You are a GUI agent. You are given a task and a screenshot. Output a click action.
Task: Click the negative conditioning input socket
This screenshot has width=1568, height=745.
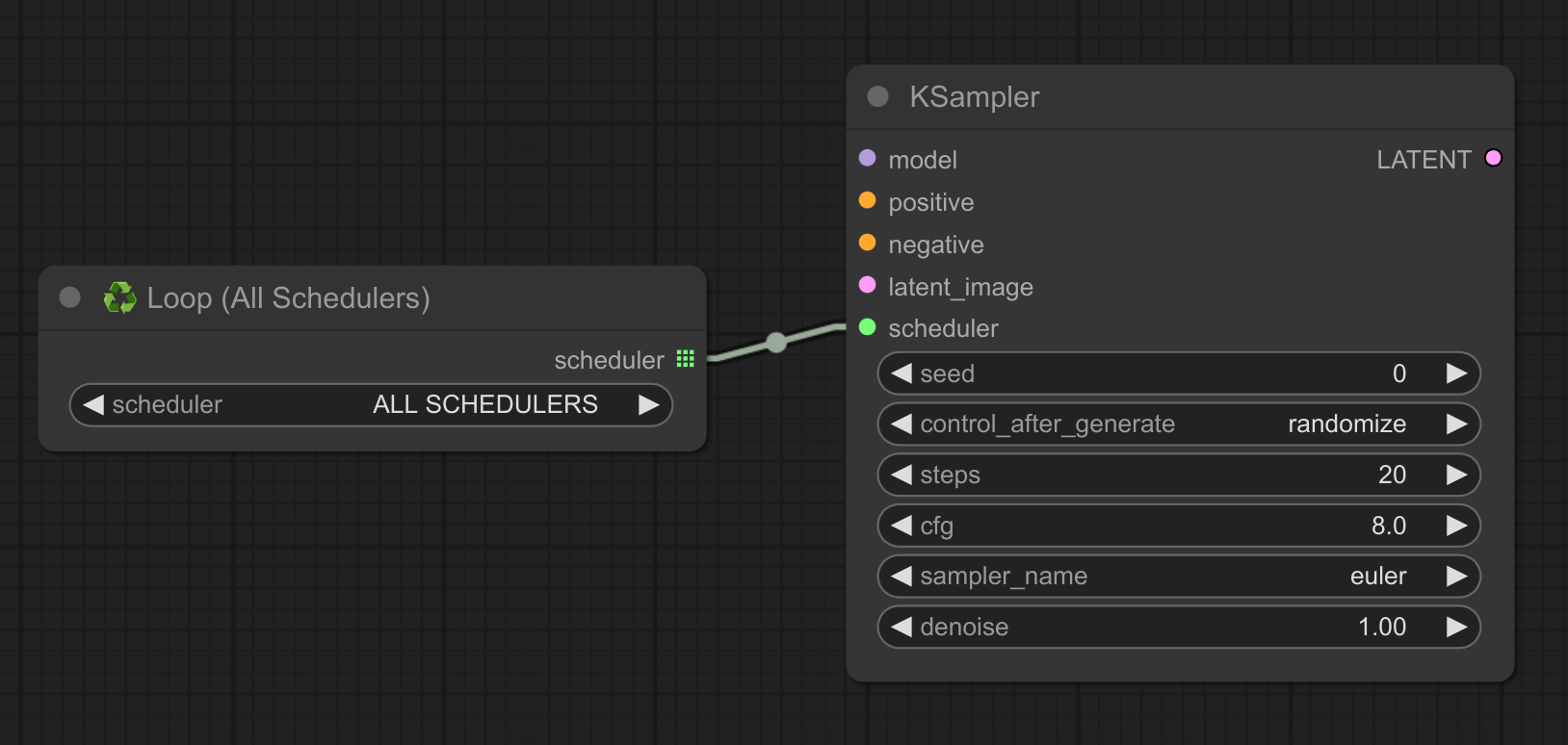point(867,243)
